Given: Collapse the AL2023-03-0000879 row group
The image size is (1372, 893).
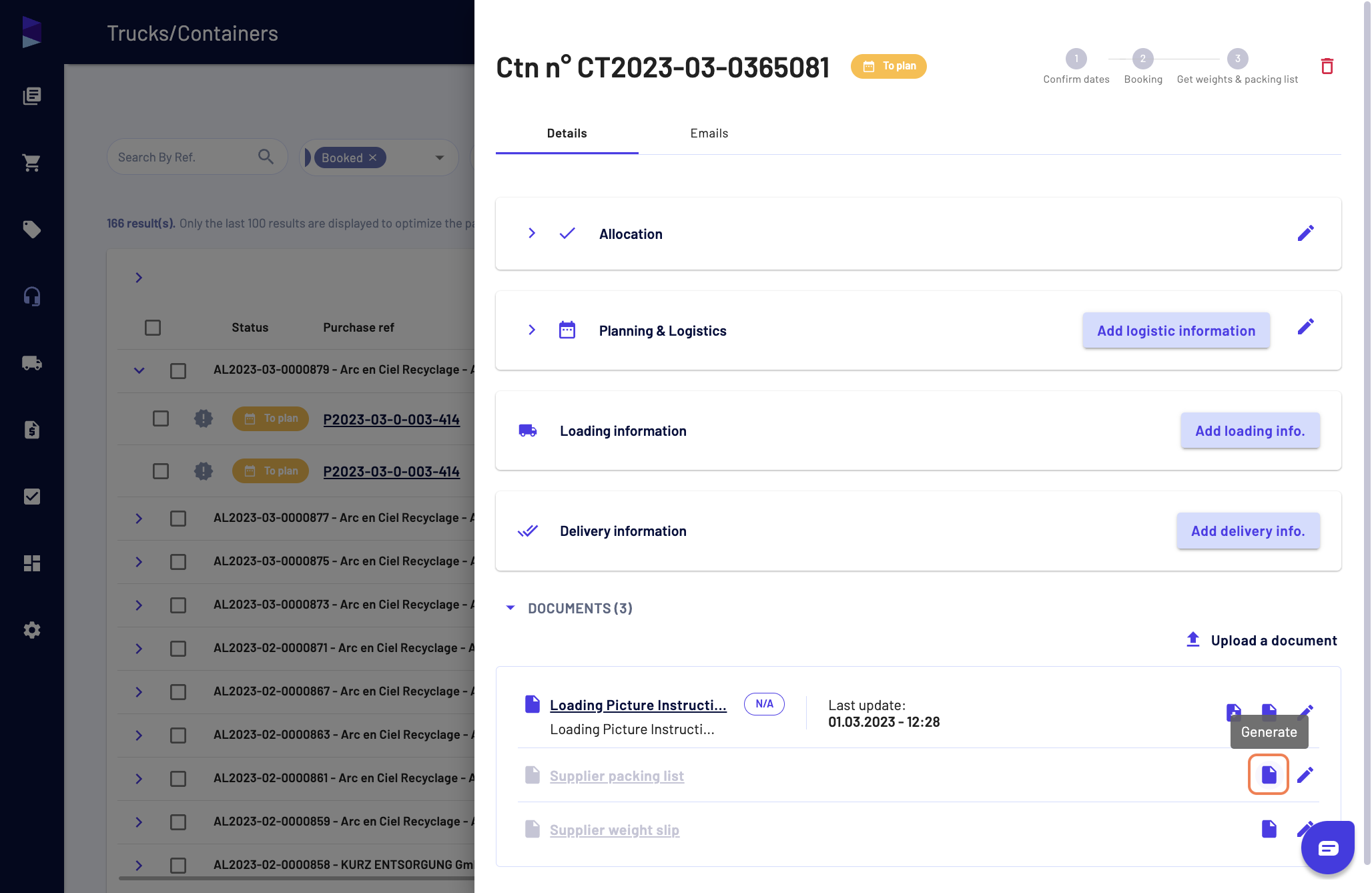Looking at the screenshot, I should [x=139, y=370].
